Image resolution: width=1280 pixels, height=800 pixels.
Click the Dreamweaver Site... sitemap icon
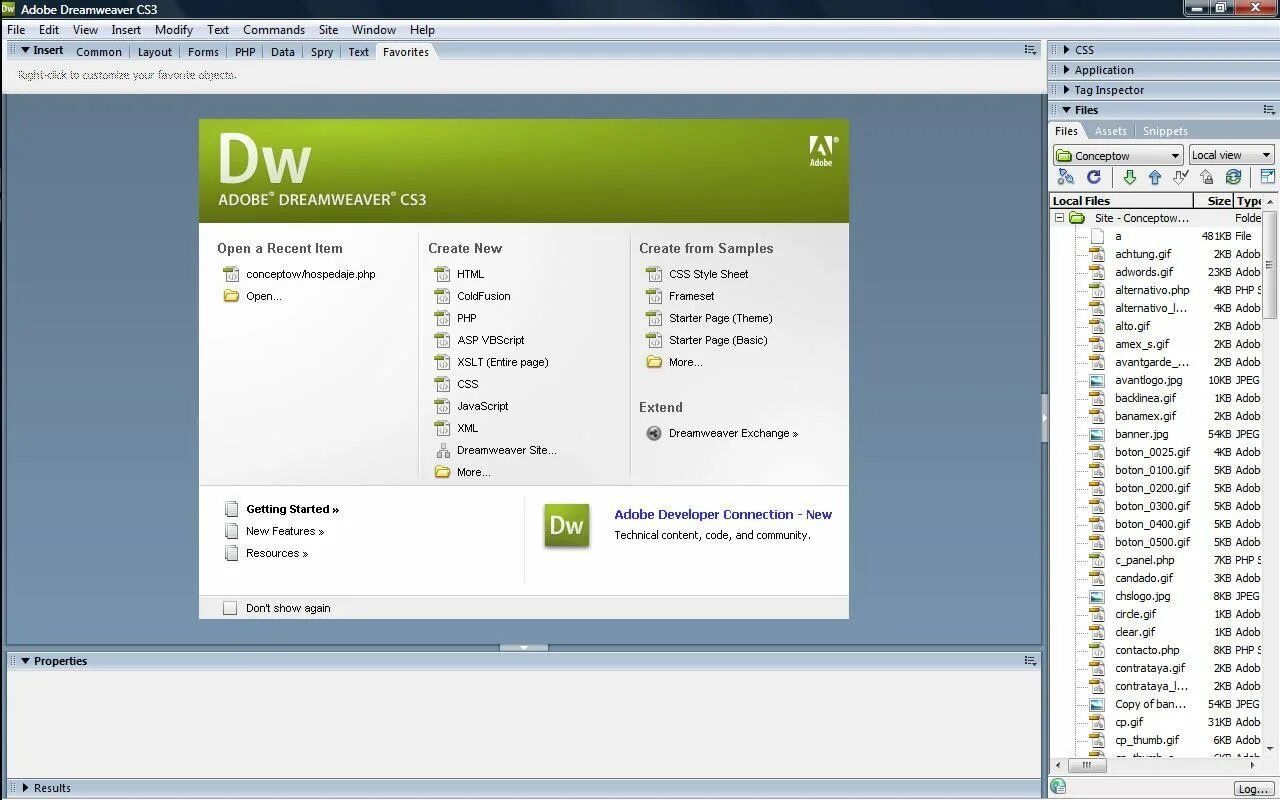click(x=443, y=450)
